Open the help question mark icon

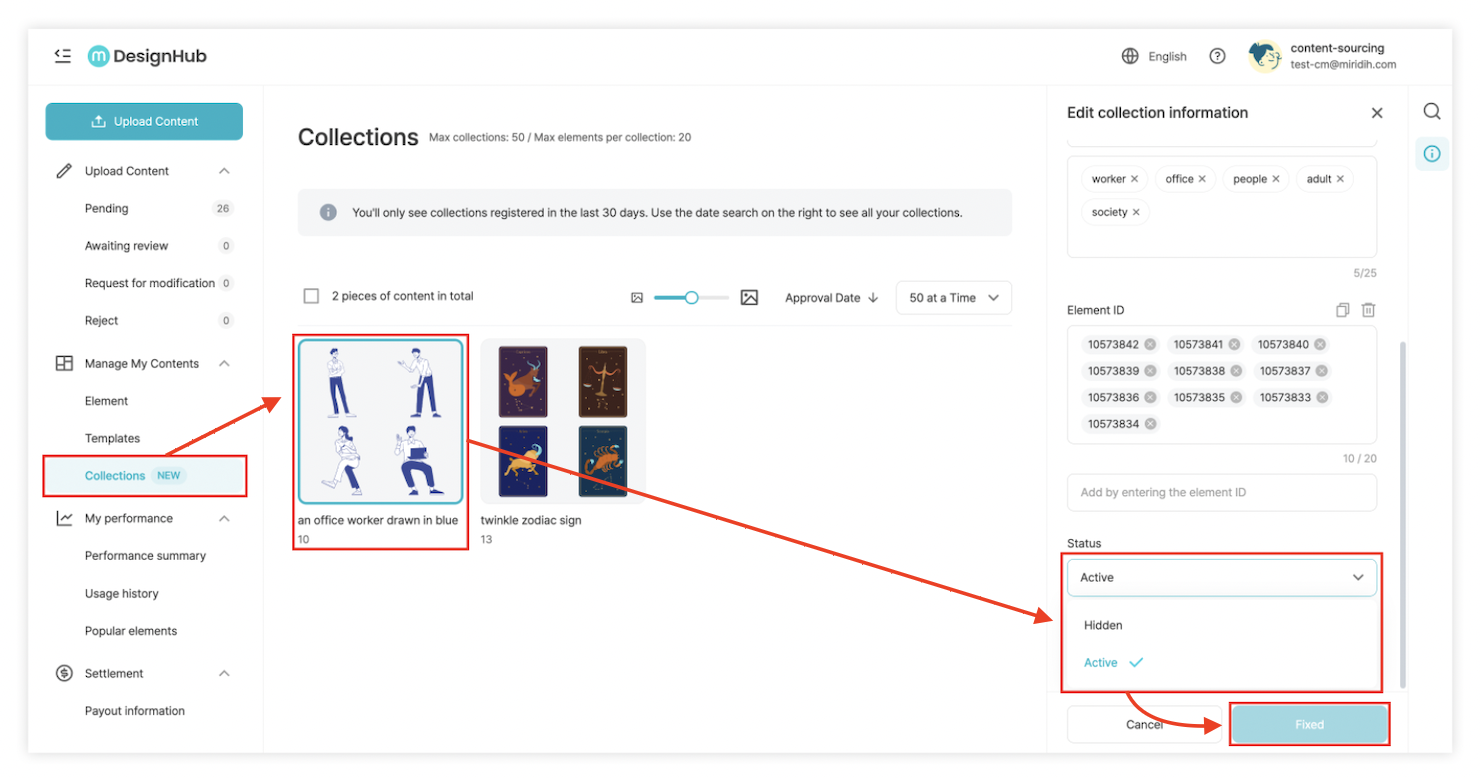1217,56
